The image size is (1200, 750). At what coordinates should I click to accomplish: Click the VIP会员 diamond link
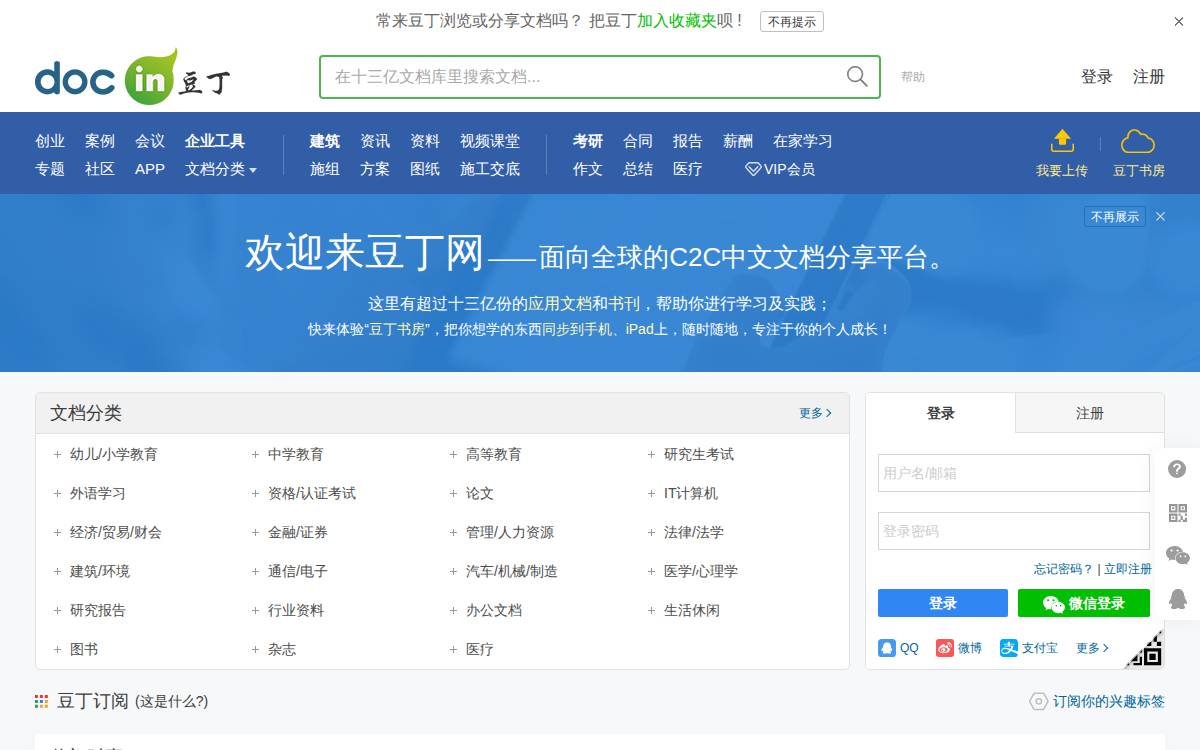pos(780,169)
